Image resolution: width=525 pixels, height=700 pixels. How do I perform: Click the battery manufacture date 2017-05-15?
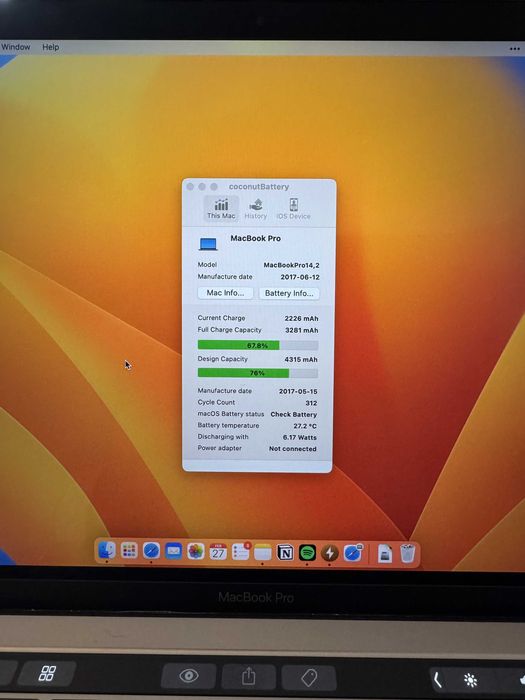298,392
